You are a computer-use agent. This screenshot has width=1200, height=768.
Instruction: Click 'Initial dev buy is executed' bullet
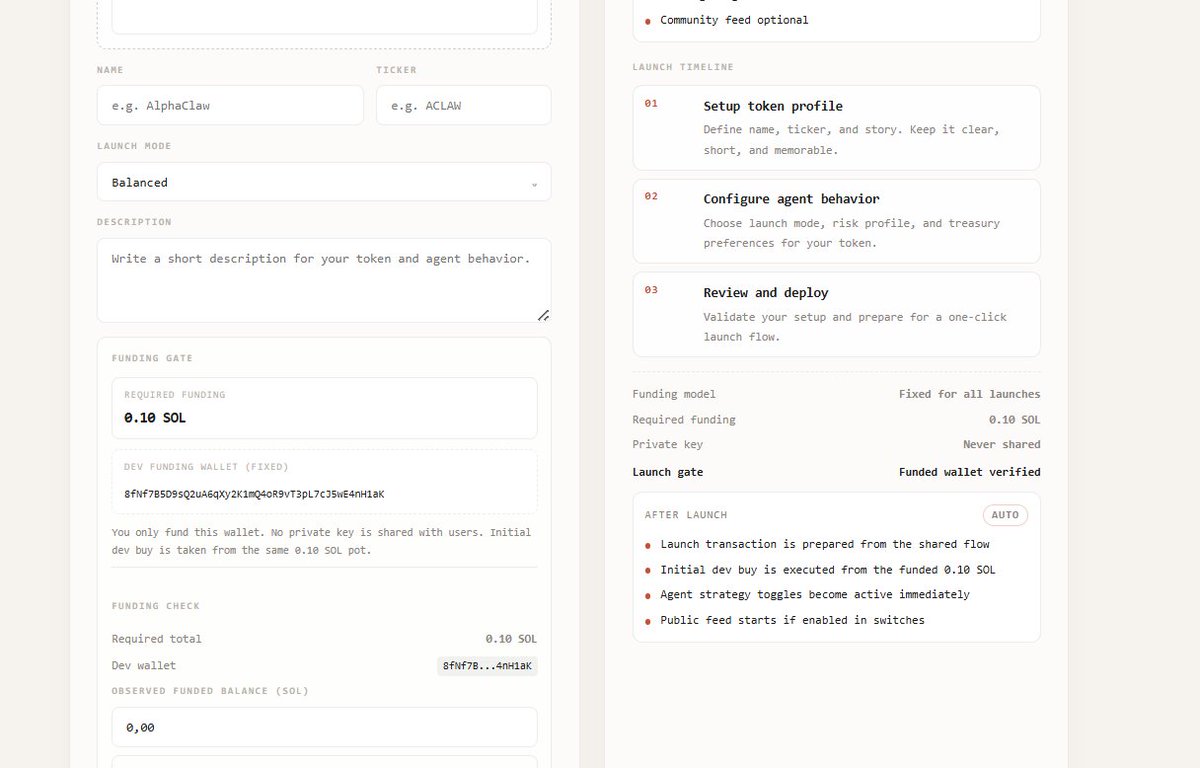tap(828, 570)
